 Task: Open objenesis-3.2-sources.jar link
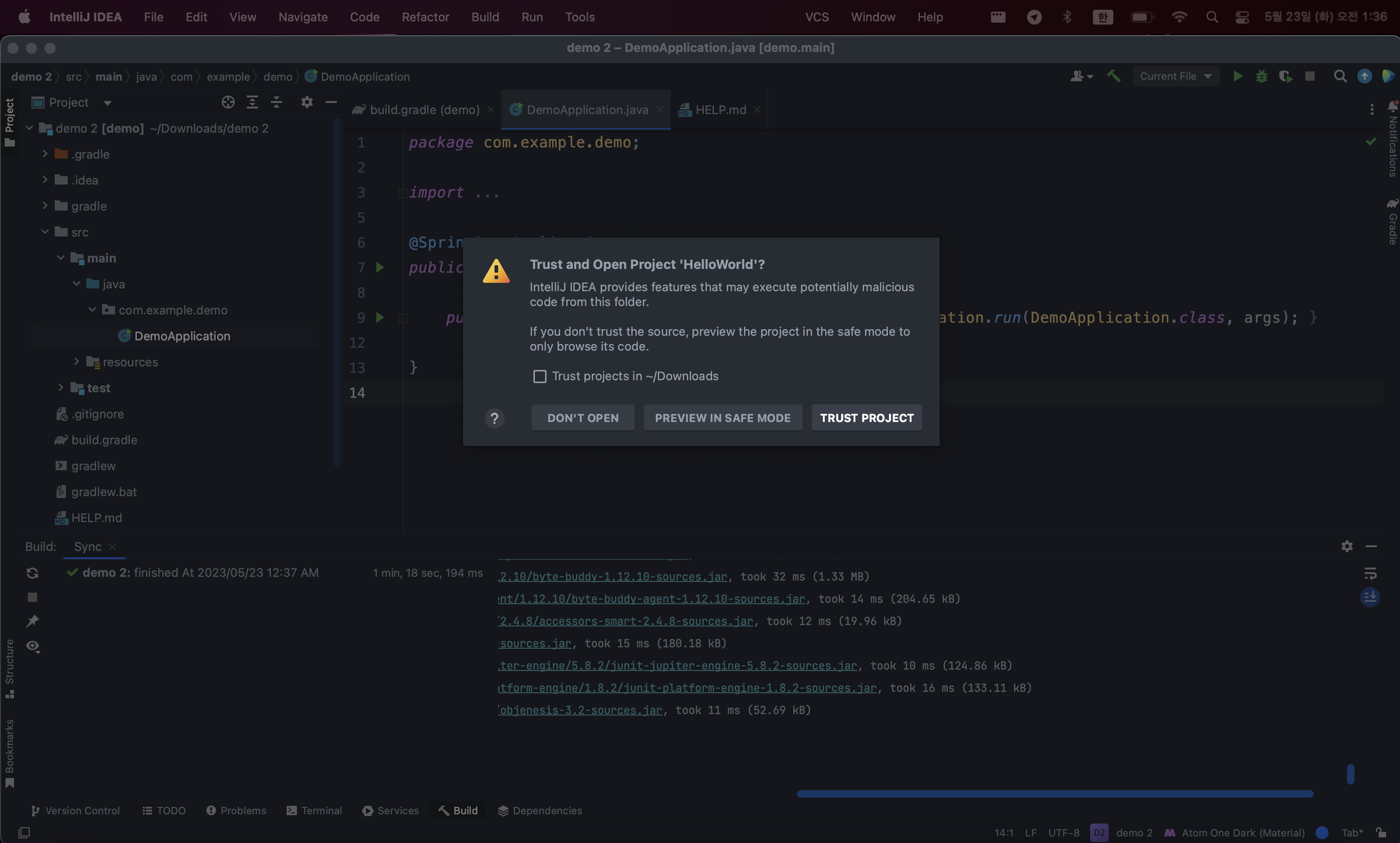coord(580,710)
